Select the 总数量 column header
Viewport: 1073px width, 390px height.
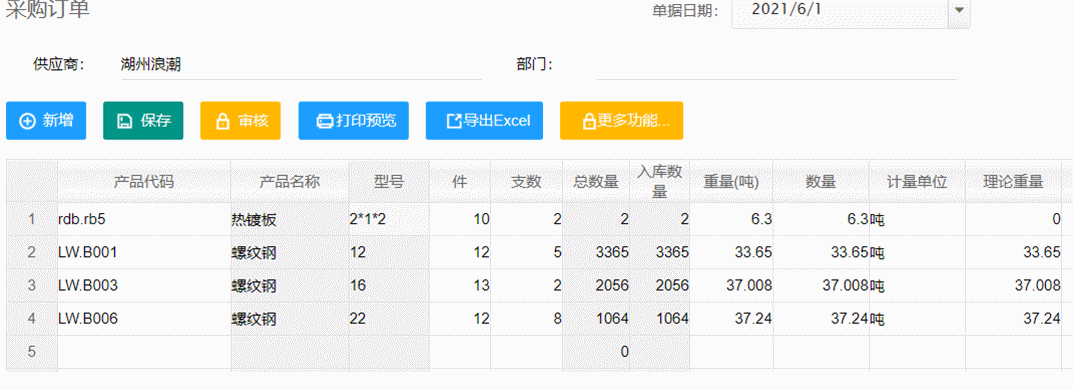coord(596,182)
